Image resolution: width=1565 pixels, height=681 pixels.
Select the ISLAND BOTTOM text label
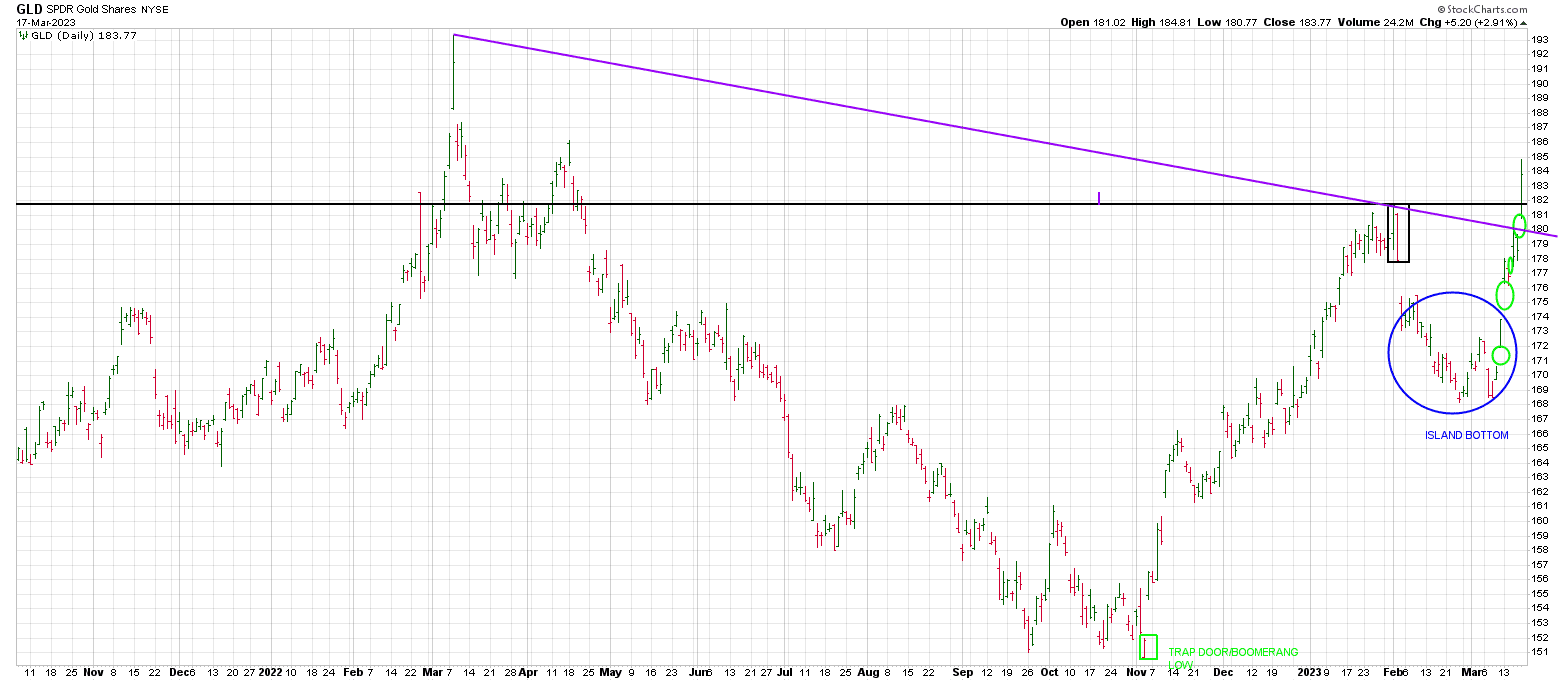[1466, 435]
